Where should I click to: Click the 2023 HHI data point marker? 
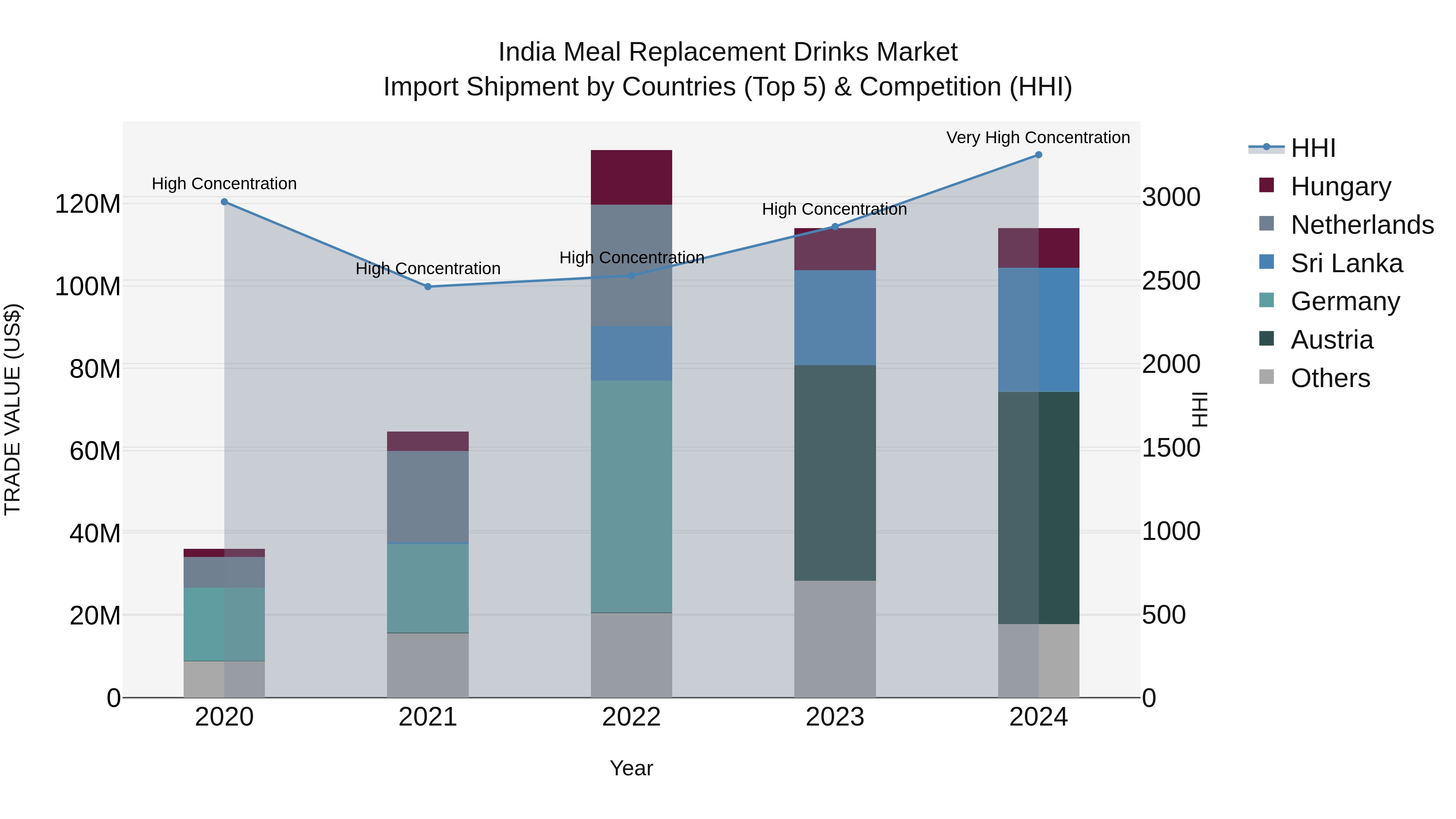tap(835, 226)
